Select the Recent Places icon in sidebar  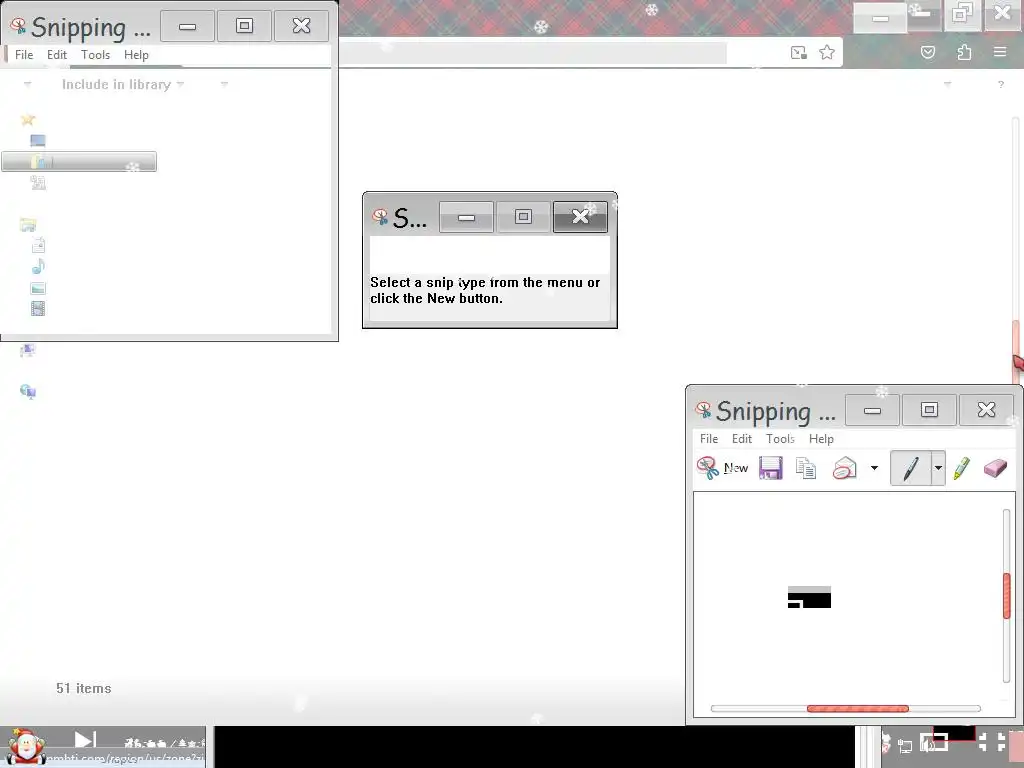pyautogui.click(x=38, y=182)
